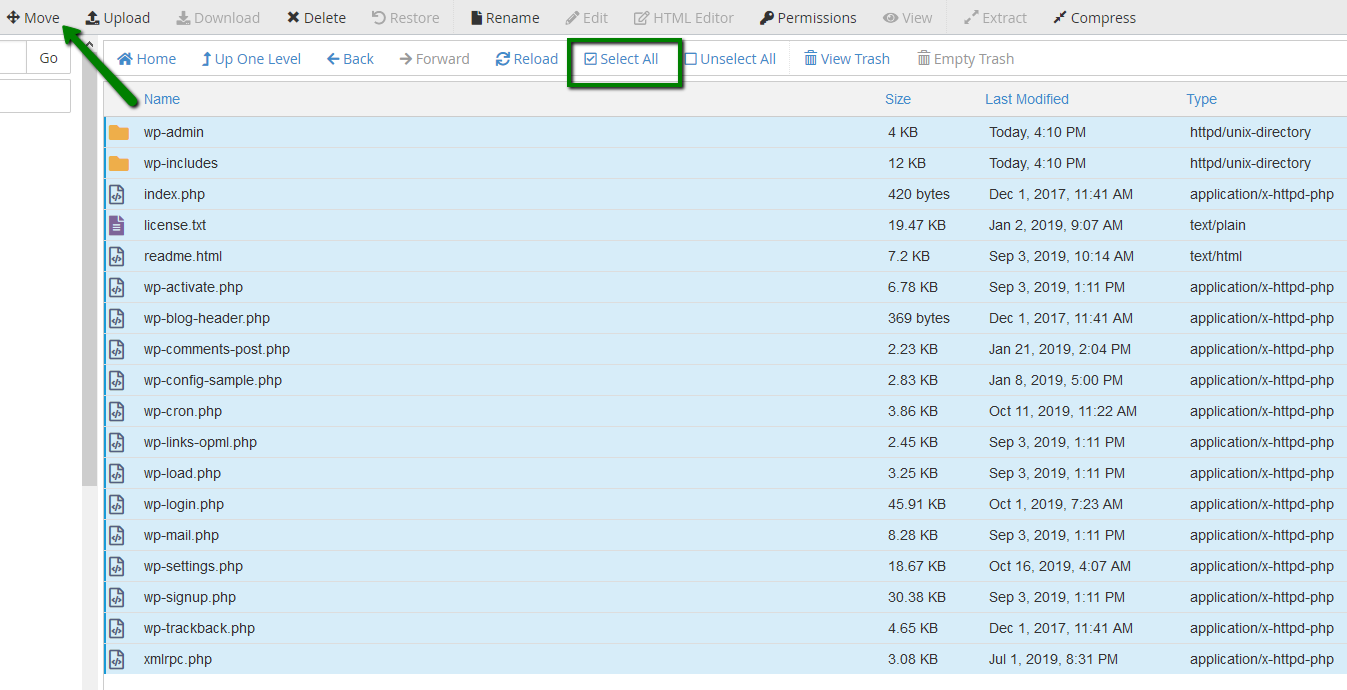The image size is (1347, 690).
Task: Go to the Home directory
Action: click(146, 59)
